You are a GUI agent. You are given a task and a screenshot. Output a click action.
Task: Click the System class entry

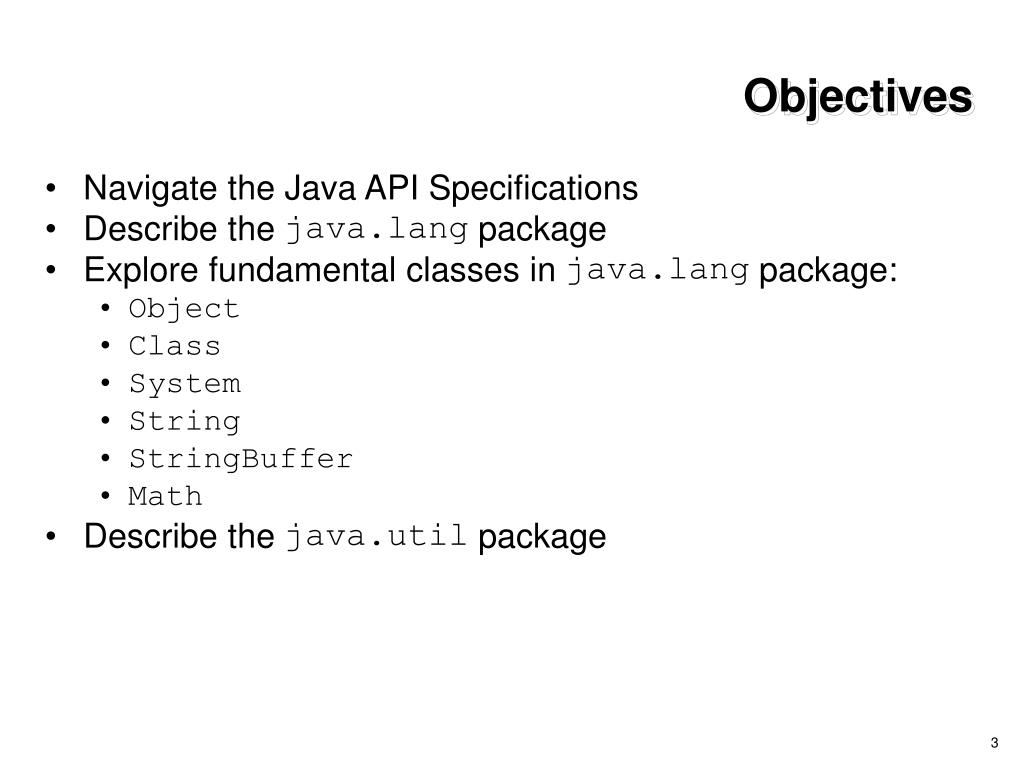tap(185, 384)
